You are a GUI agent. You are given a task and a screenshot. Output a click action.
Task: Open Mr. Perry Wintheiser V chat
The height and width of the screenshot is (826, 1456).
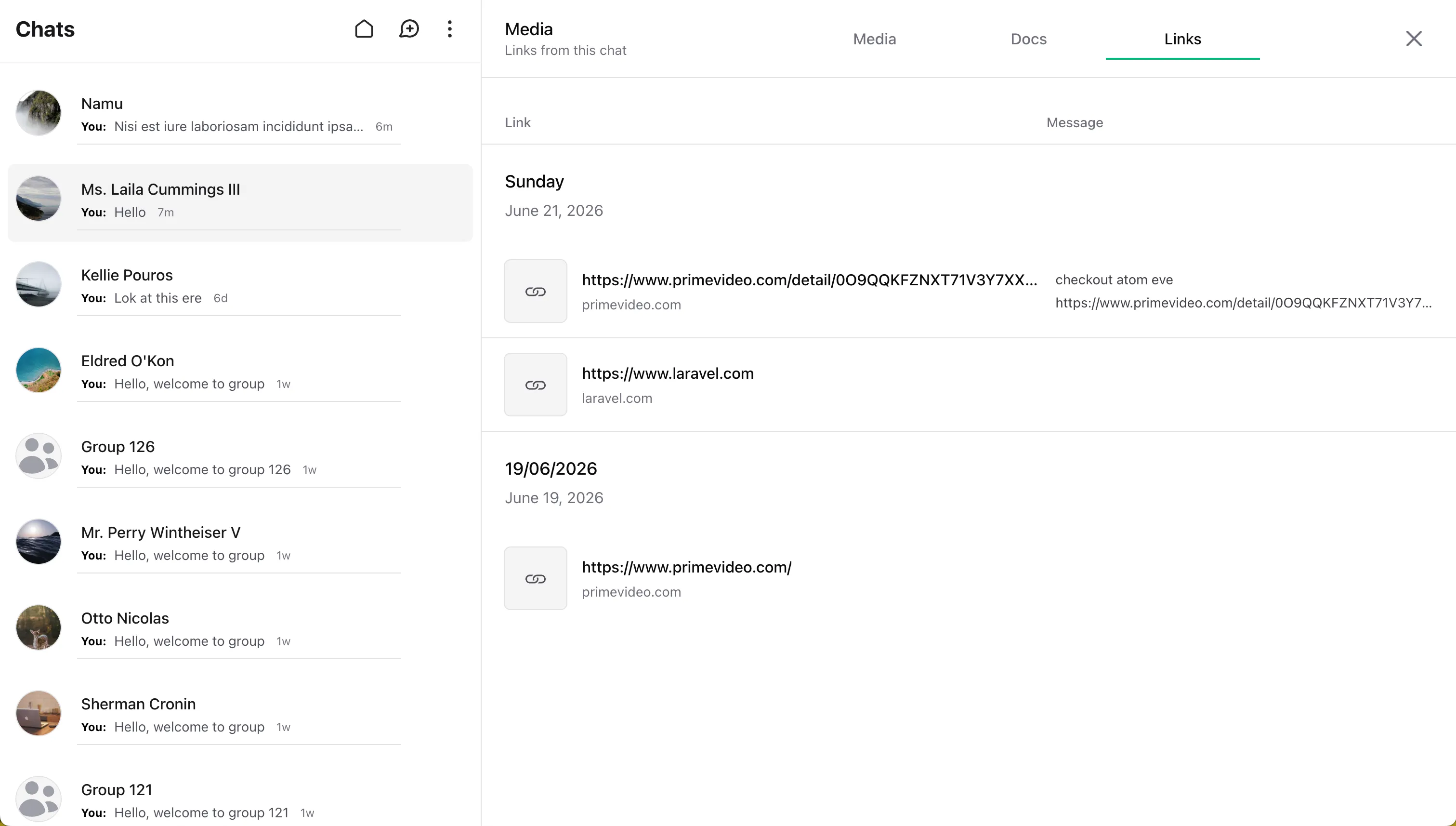point(240,545)
